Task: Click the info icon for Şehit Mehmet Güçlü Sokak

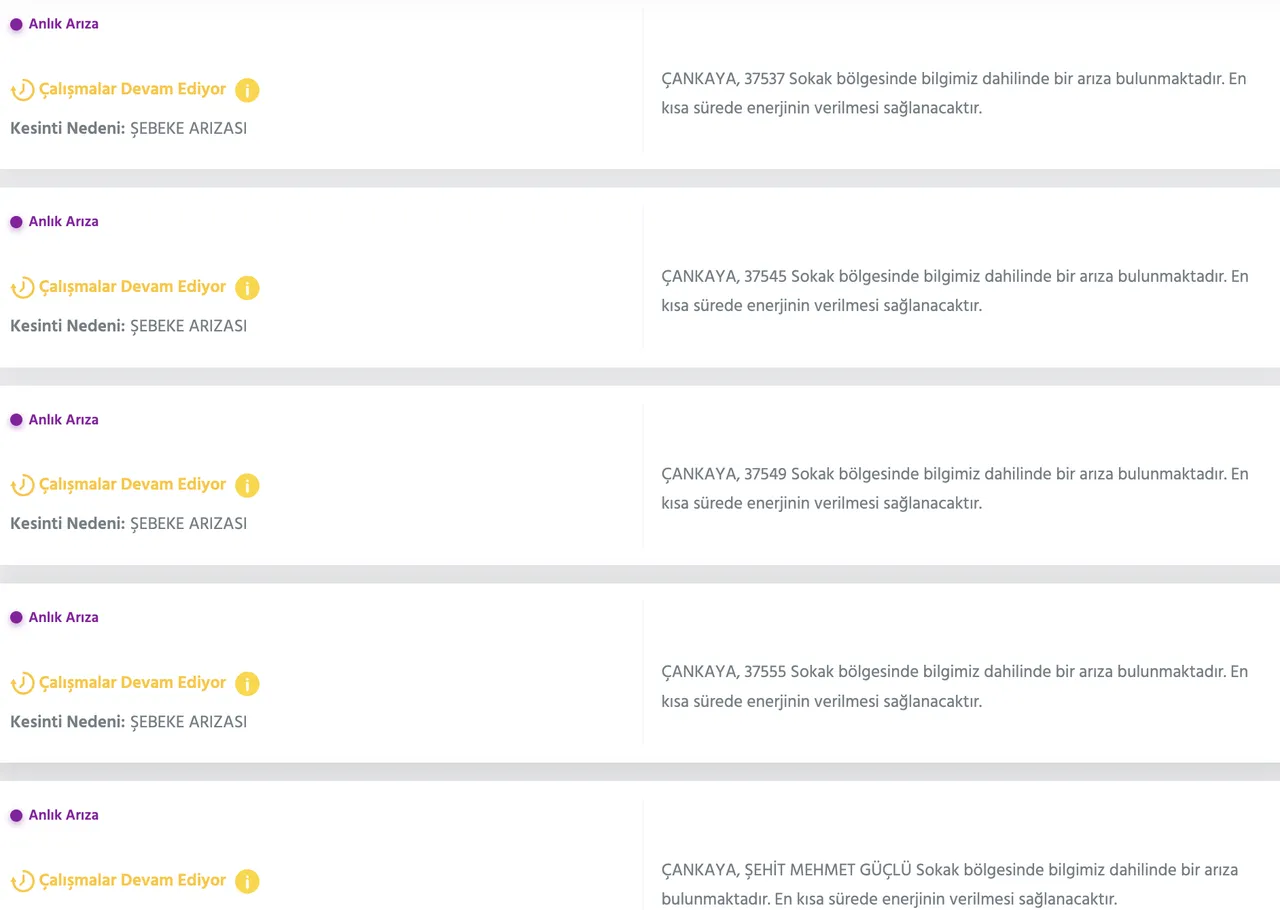Action: tap(247, 882)
